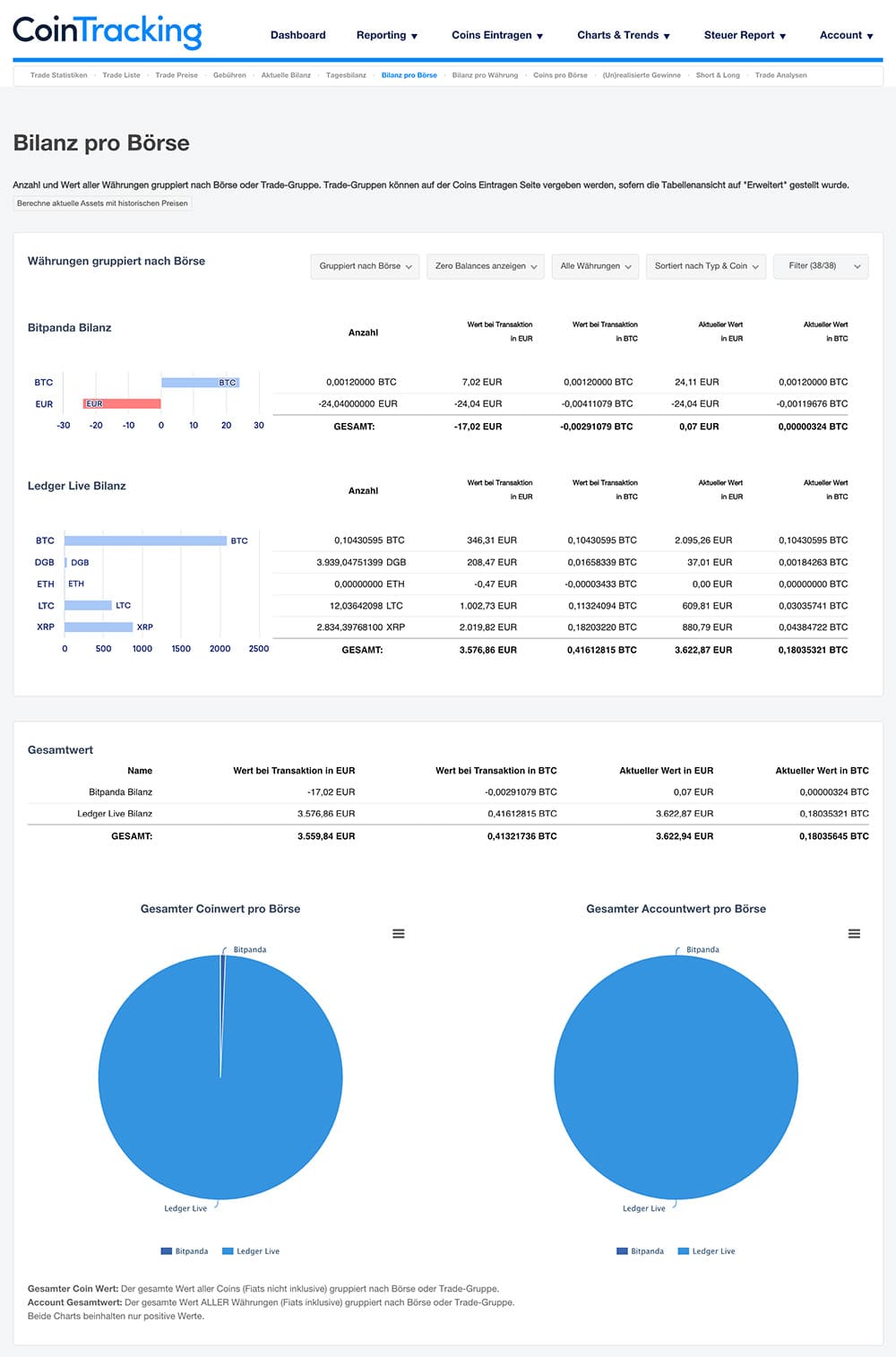Click Bitpanda Bilanz row in Gesamtwert table
The height and width of the screenshot is (1357, 896).
448,792
